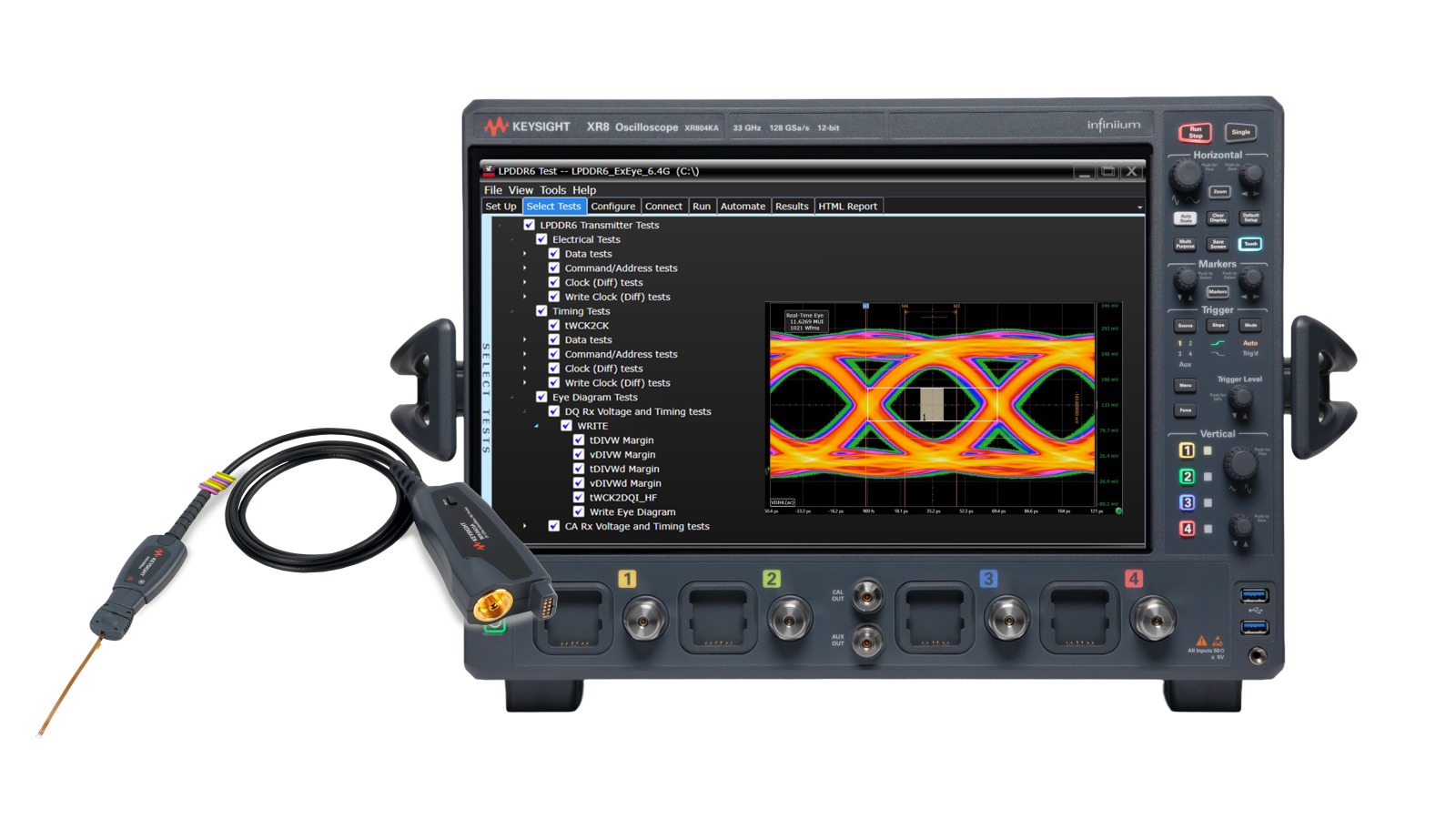The image size is (1456, 819).
Task: Open the Run tab
Action: [702, 207]
